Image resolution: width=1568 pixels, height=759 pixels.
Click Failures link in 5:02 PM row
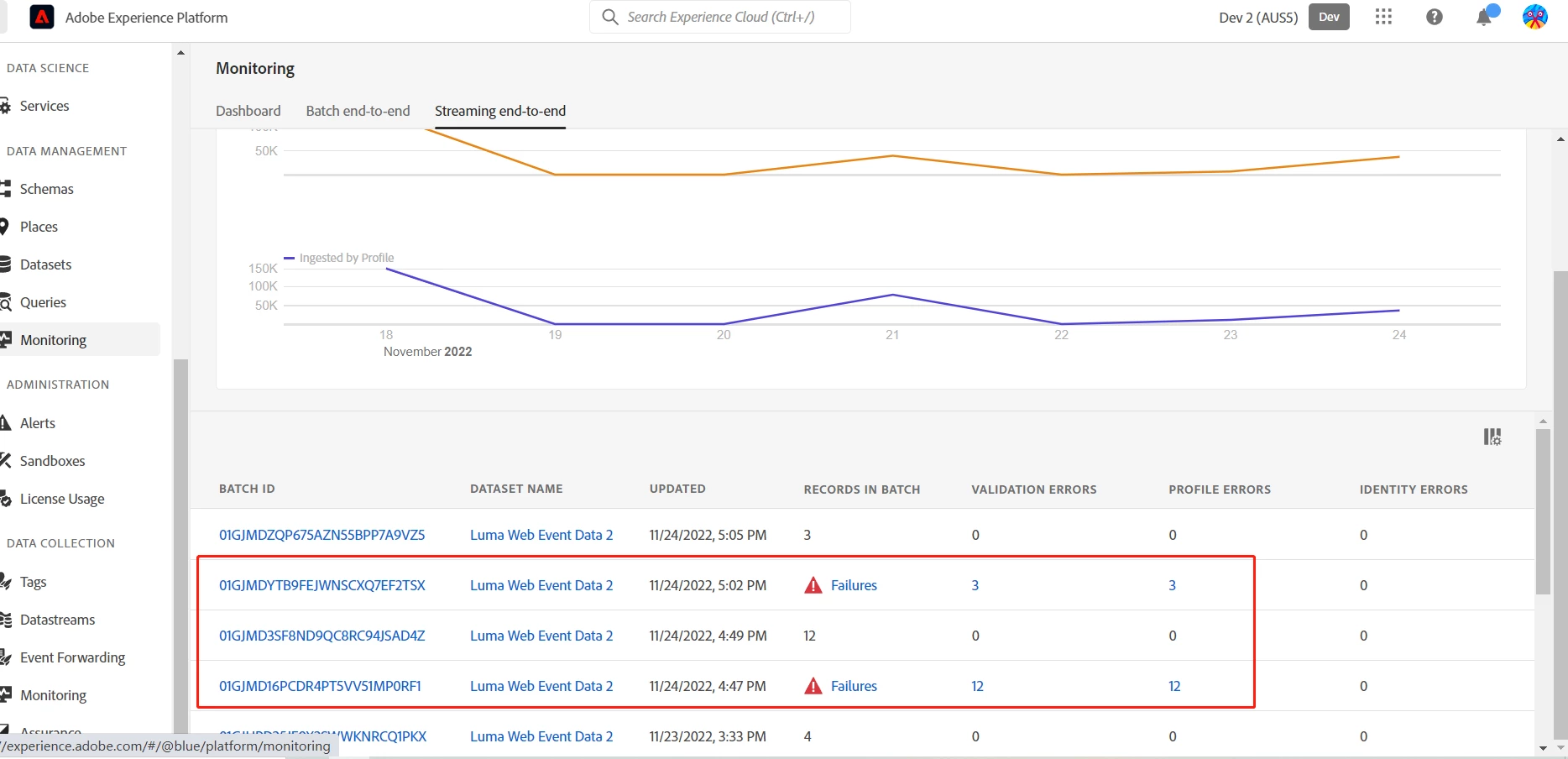click(x=854, y=585)
